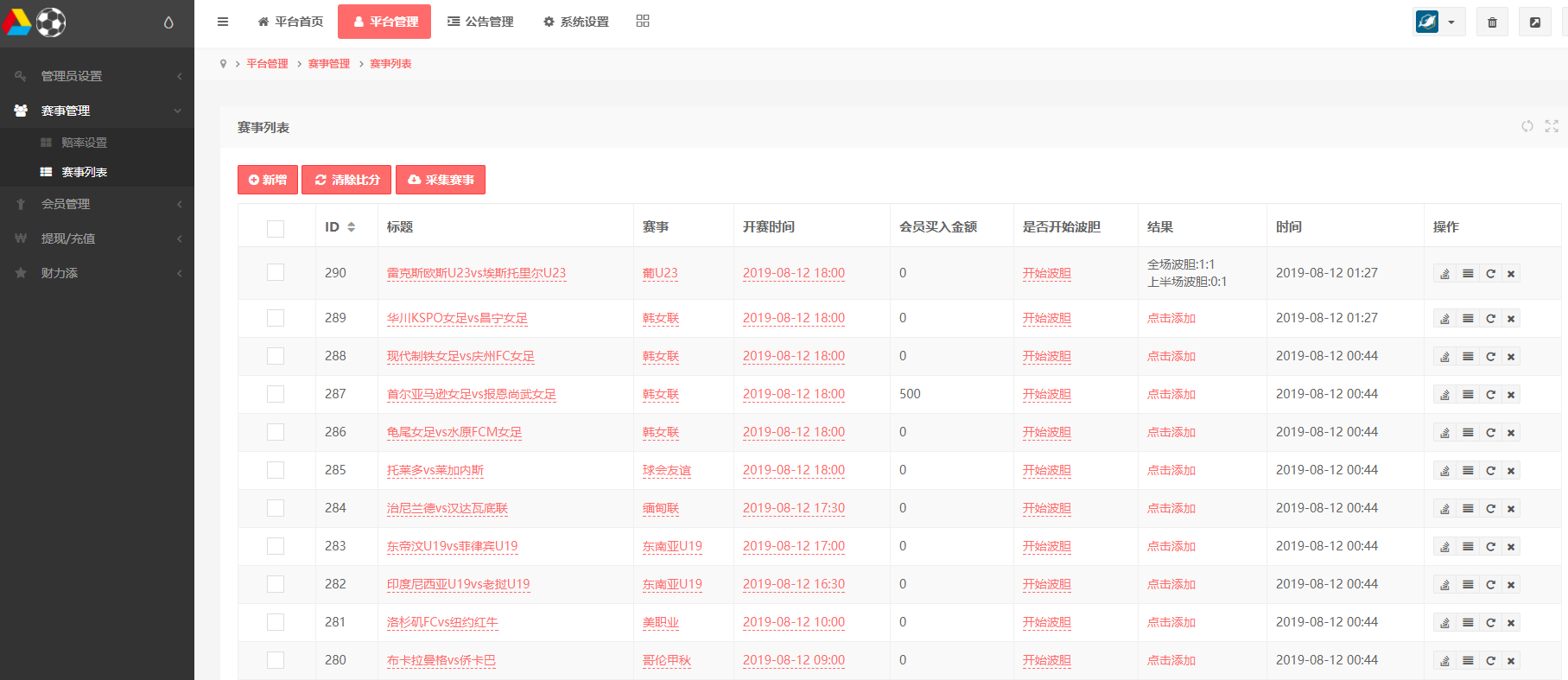
Task: Click 点击添加 result link for row 288
Action: coord(1171,356)
